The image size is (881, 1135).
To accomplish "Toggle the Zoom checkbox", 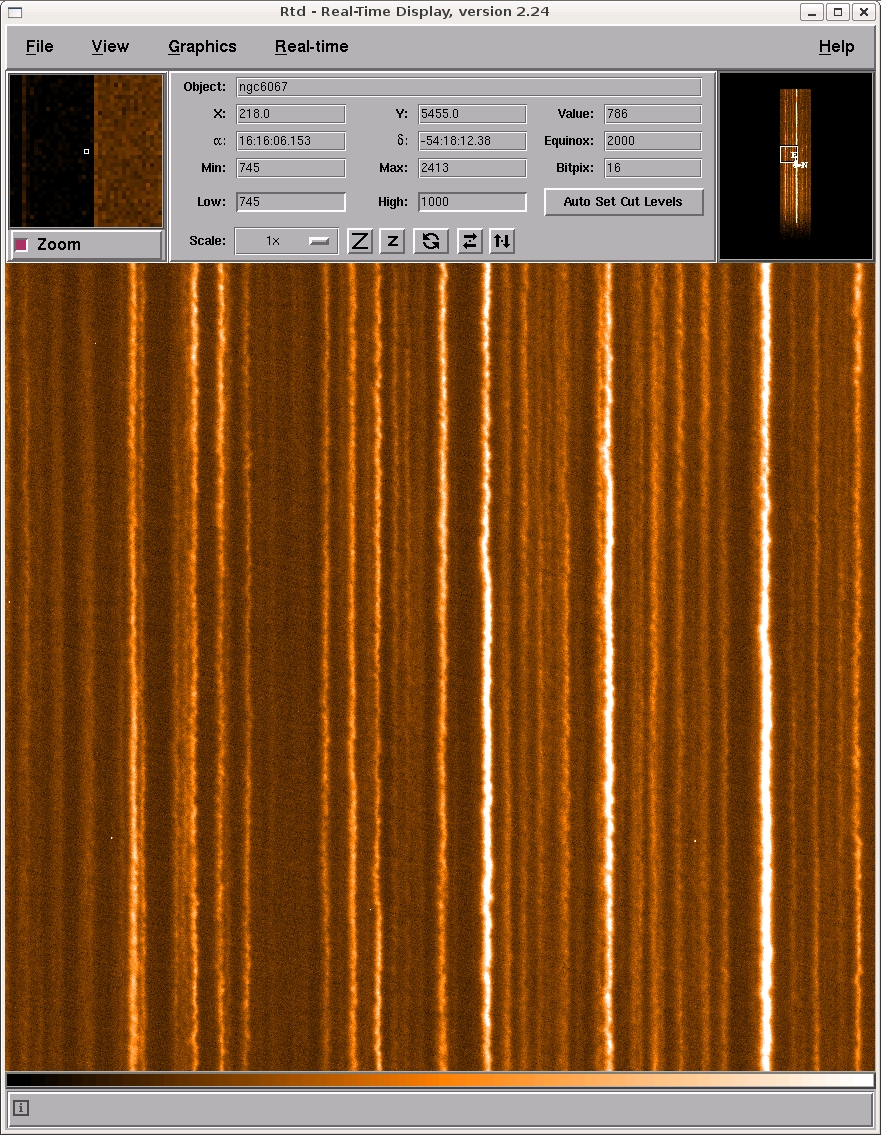I will (22, 245).
